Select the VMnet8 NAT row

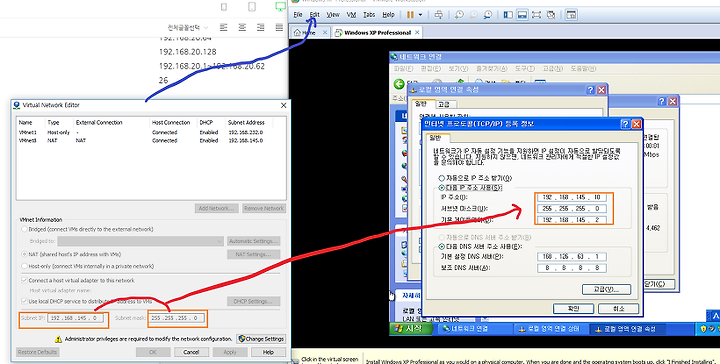(x=151, y=140)
